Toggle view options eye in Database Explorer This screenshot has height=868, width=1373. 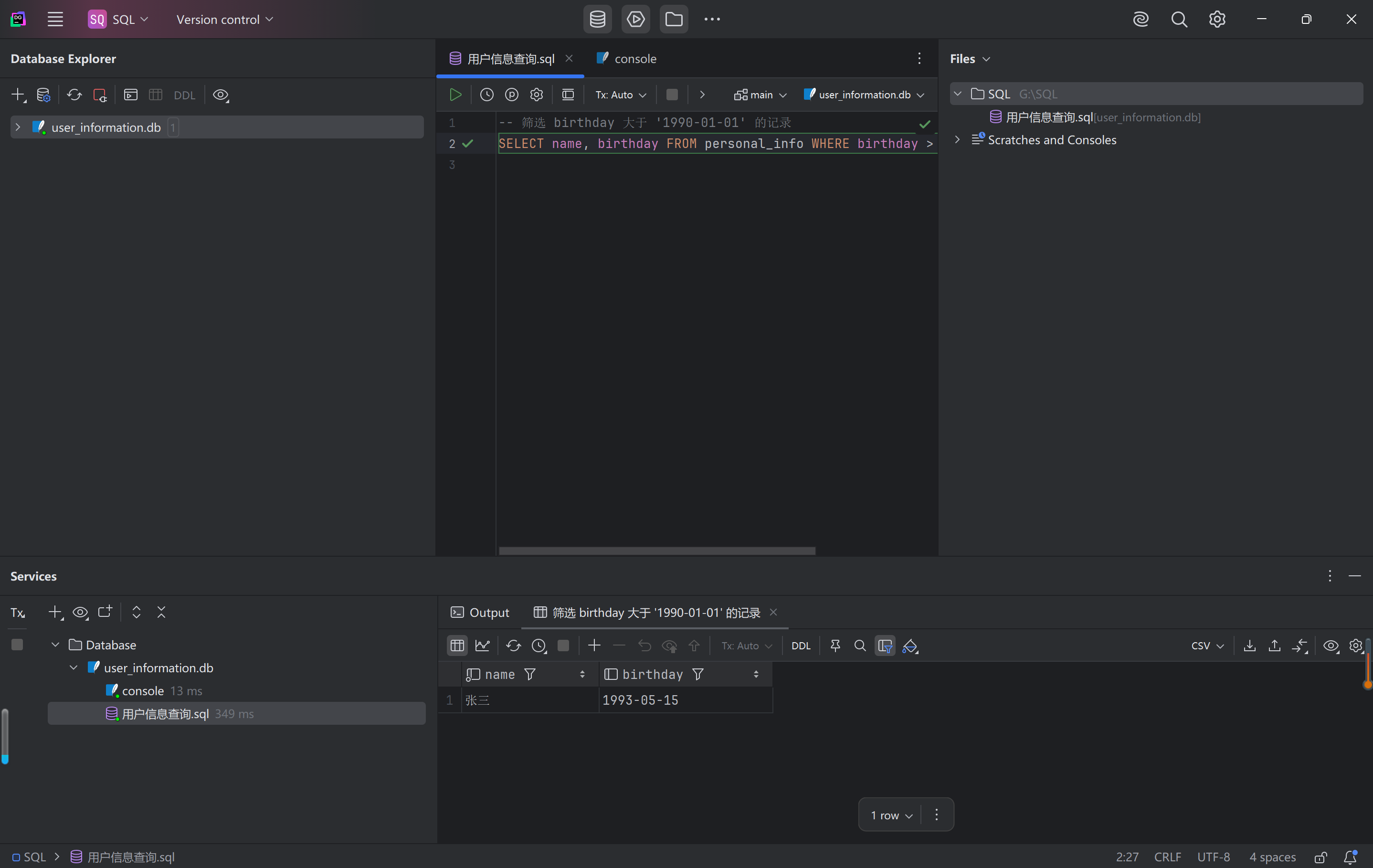pos(221,95)
